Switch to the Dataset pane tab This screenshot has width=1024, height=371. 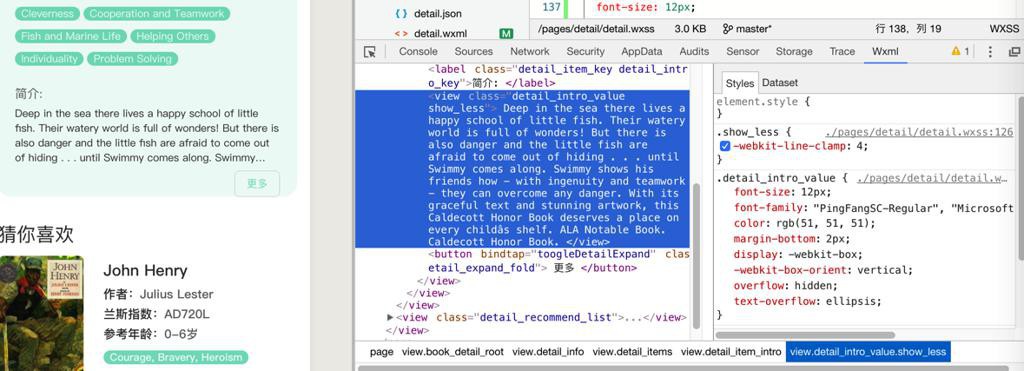point(780,83)
